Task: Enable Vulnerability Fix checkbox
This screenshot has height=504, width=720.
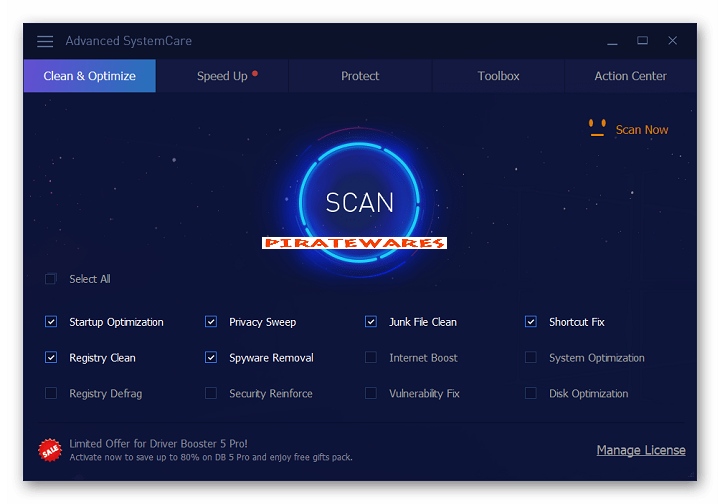Action: pyautogui.click(x=371, y=393)
